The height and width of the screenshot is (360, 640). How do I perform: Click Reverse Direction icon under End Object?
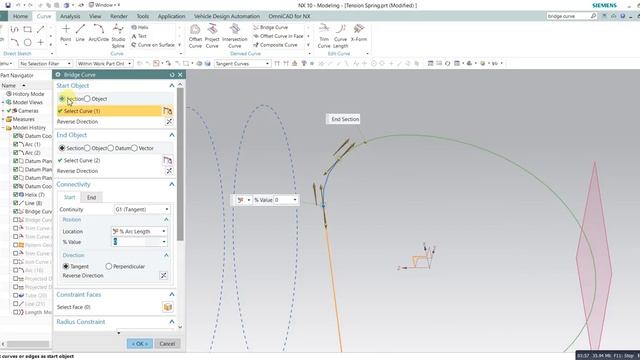tap(169, 171)
